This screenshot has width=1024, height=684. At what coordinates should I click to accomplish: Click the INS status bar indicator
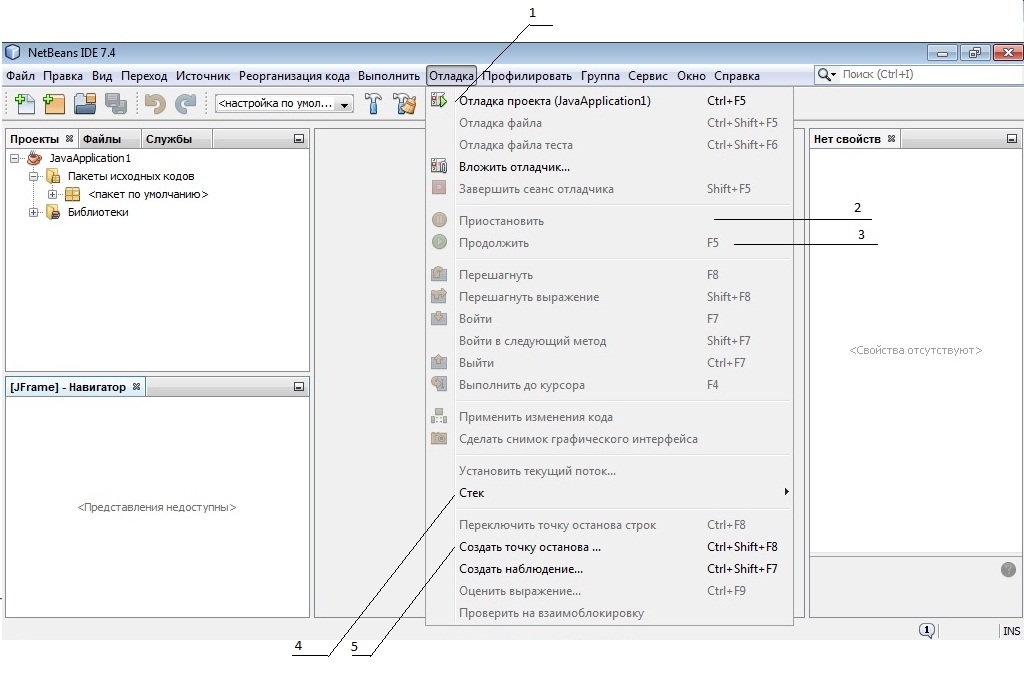coord(1011,631)
